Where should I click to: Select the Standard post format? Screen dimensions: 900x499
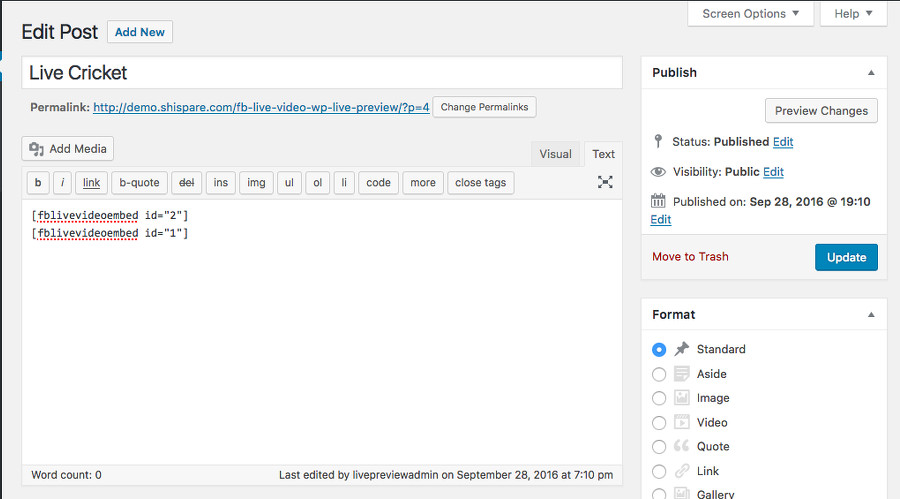pos(659,350)
